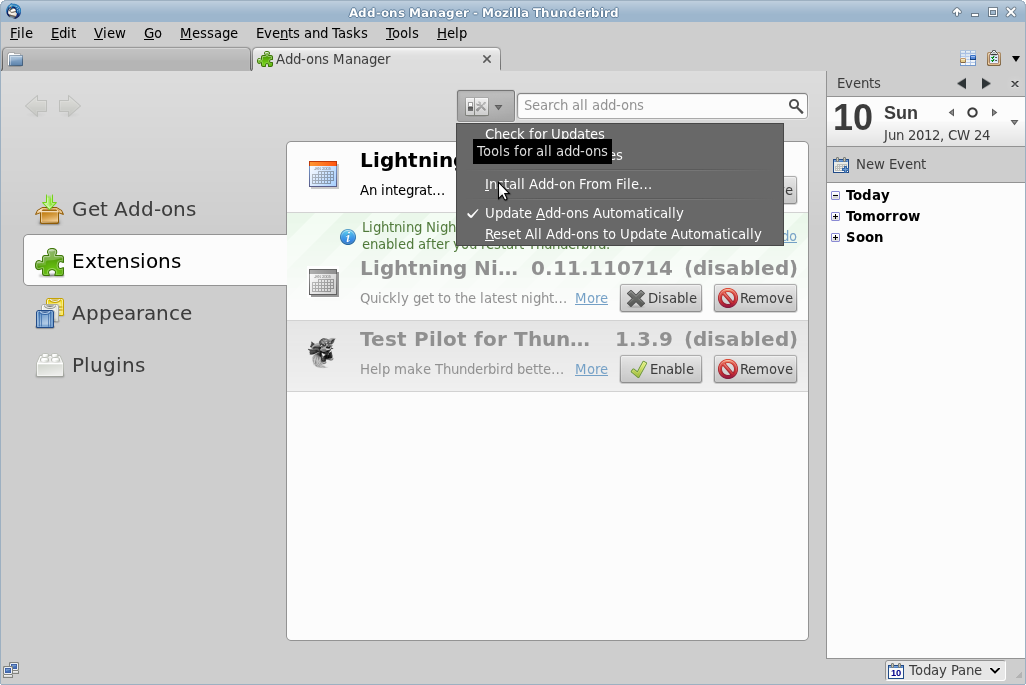Click the restart info notification icon
This screenshot has width=1026, height=685.
[348, 236]
